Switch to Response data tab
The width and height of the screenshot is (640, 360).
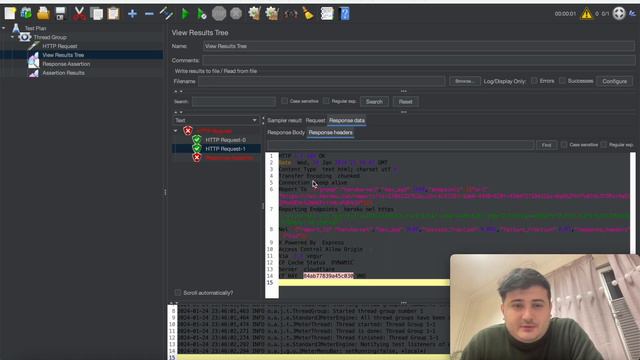347,120
